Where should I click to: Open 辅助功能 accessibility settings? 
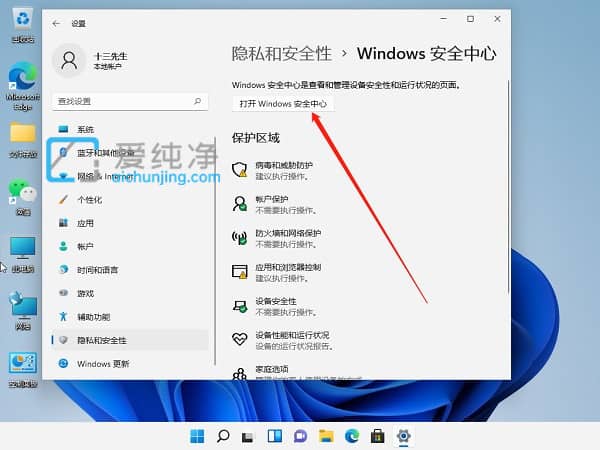click(130, 317)
